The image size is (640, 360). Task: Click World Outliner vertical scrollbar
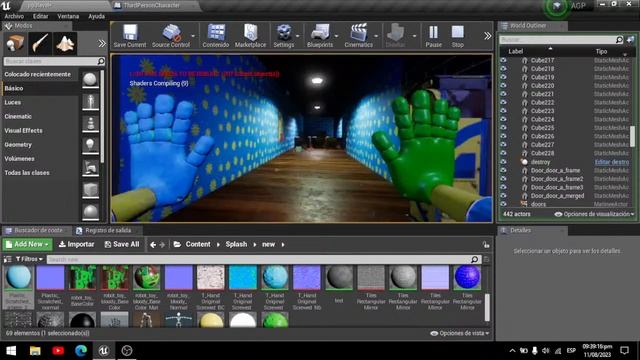pos(632,136)
